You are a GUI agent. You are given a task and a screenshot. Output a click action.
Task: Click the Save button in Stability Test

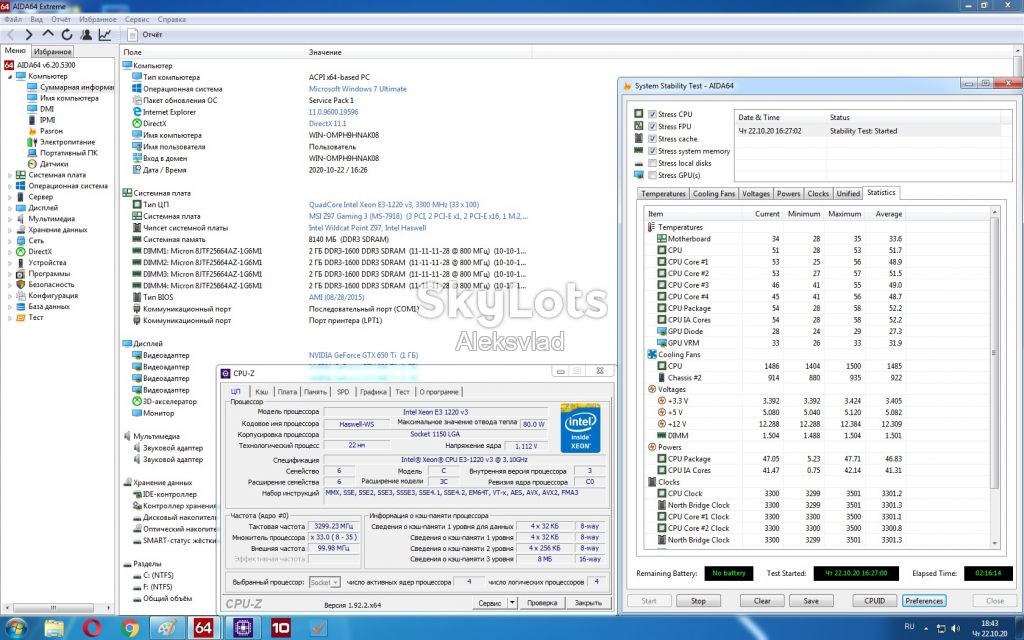pyautogui.click(x=811, y=601)
